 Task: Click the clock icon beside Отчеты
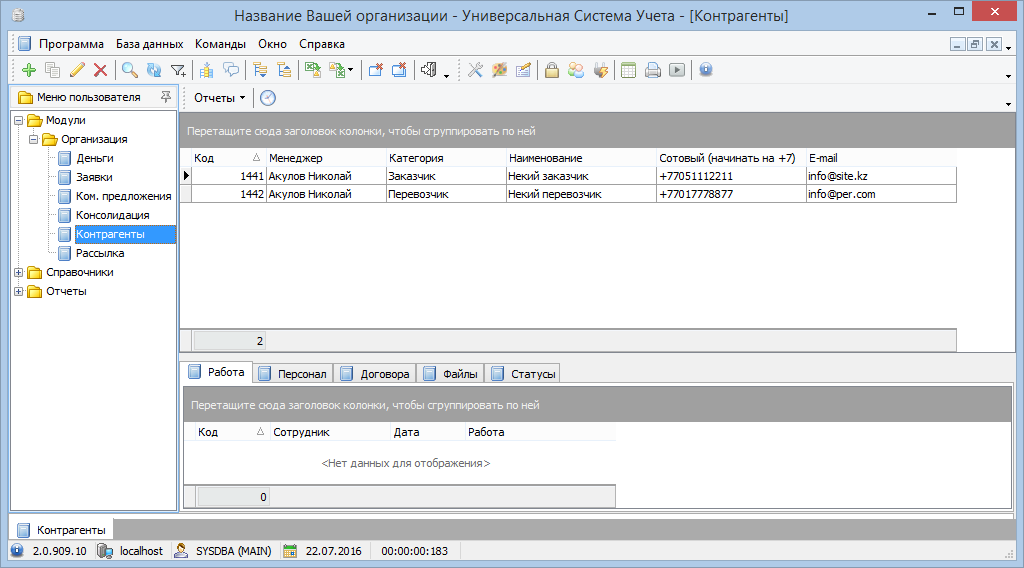pyautogui.click(x=268, y=98)
